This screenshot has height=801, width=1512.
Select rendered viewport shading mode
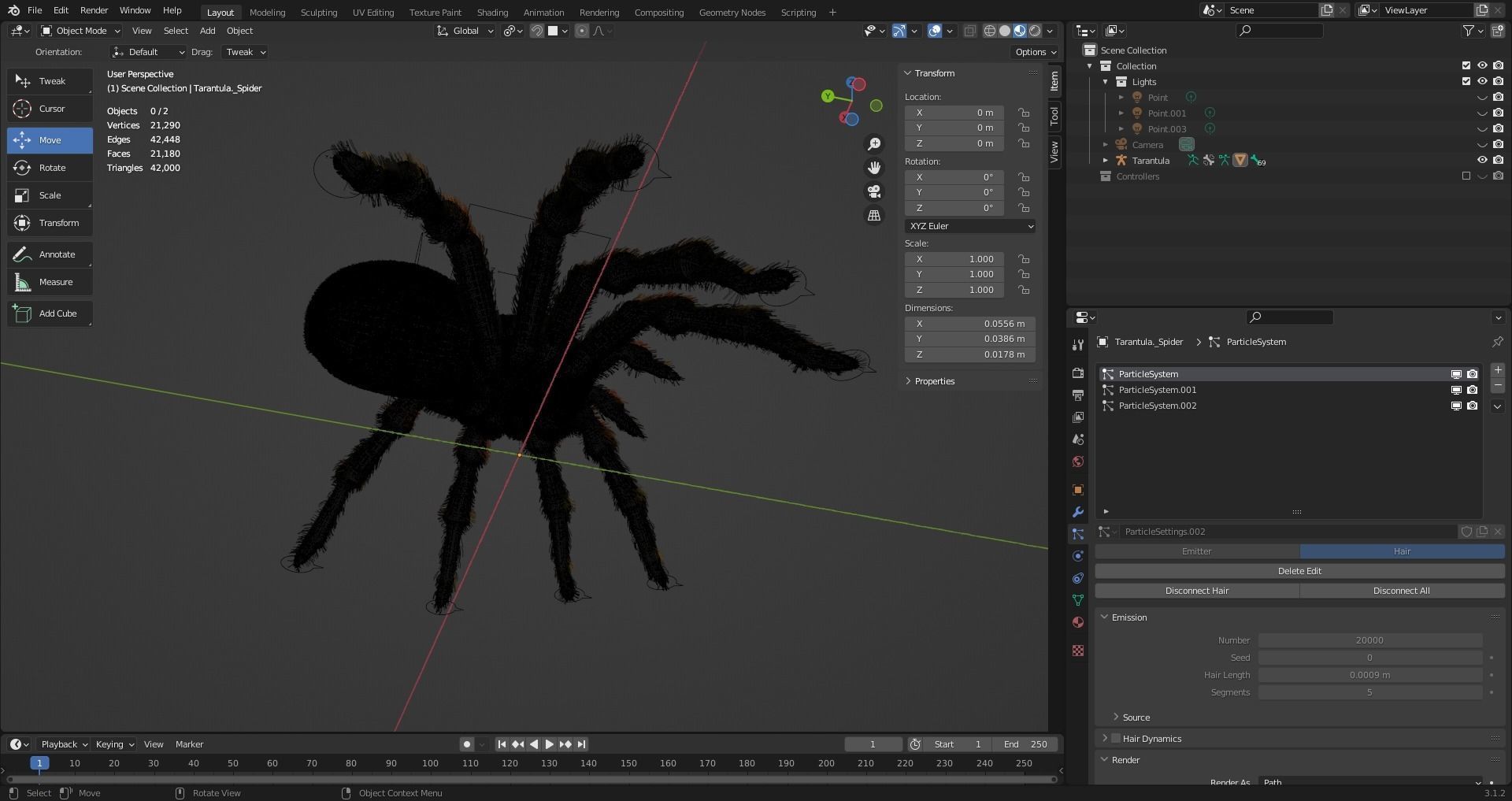click(x=1035, y=31)
